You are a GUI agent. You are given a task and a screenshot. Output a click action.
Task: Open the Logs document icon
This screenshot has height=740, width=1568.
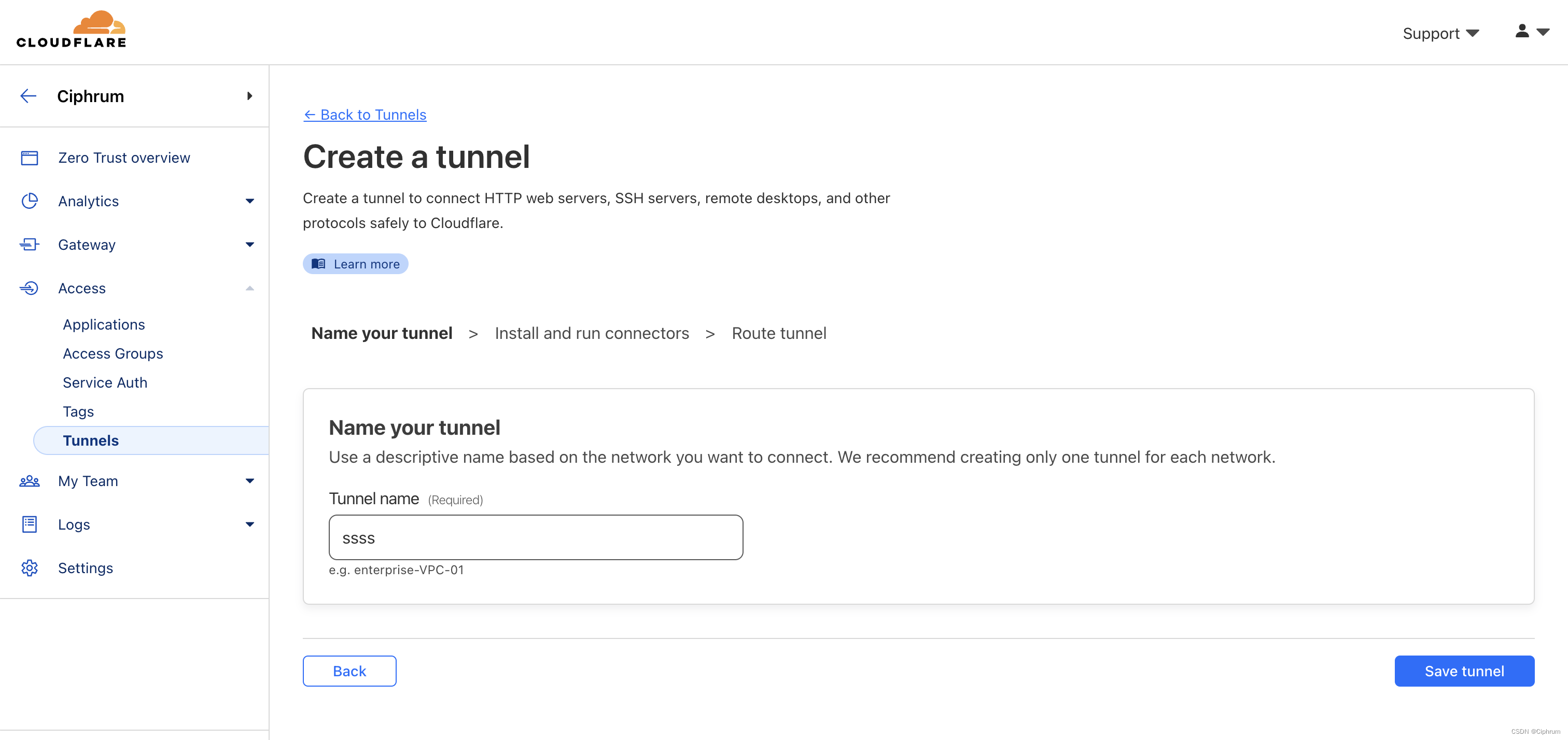(x=29, y=524)
